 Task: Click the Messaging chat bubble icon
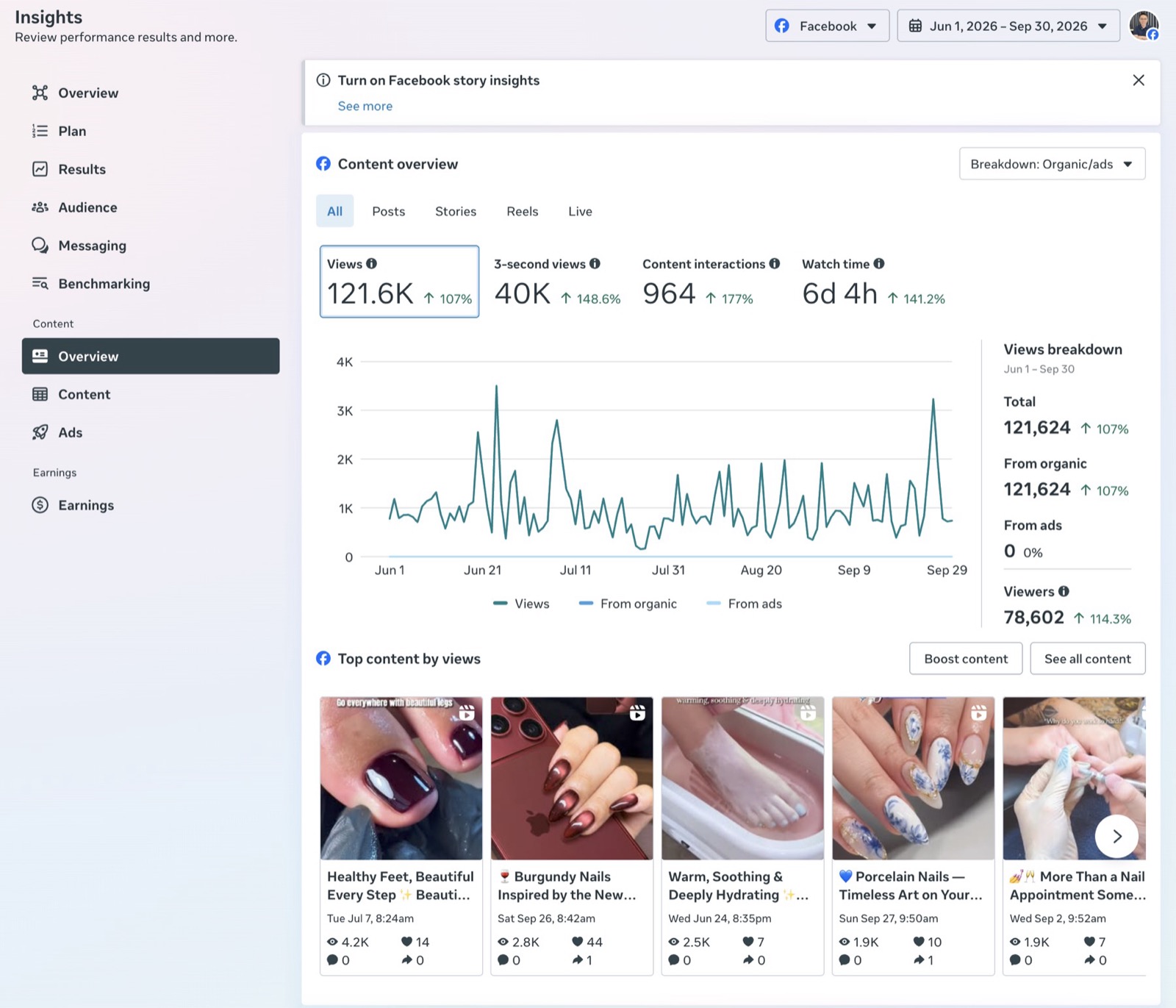click(40, 246)
